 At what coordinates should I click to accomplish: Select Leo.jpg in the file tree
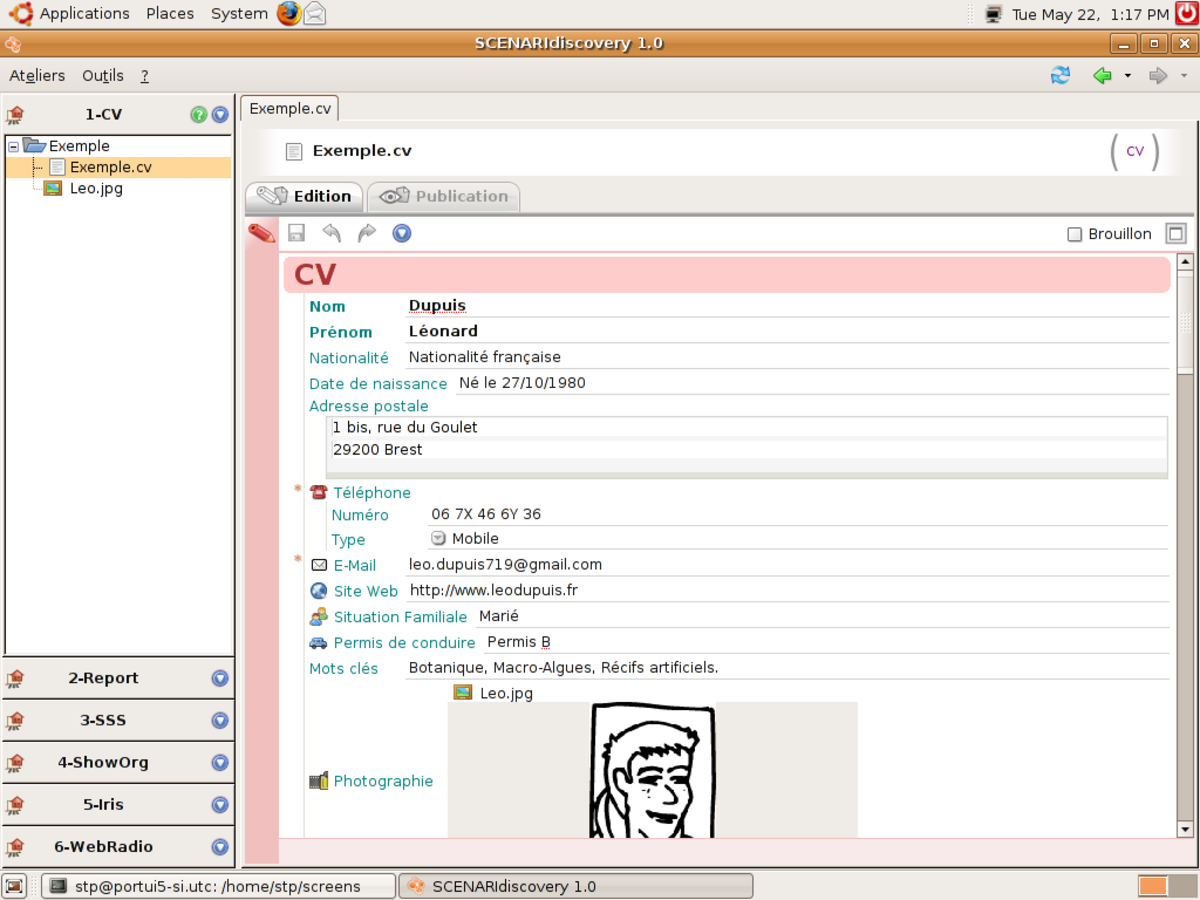[96, 188]
